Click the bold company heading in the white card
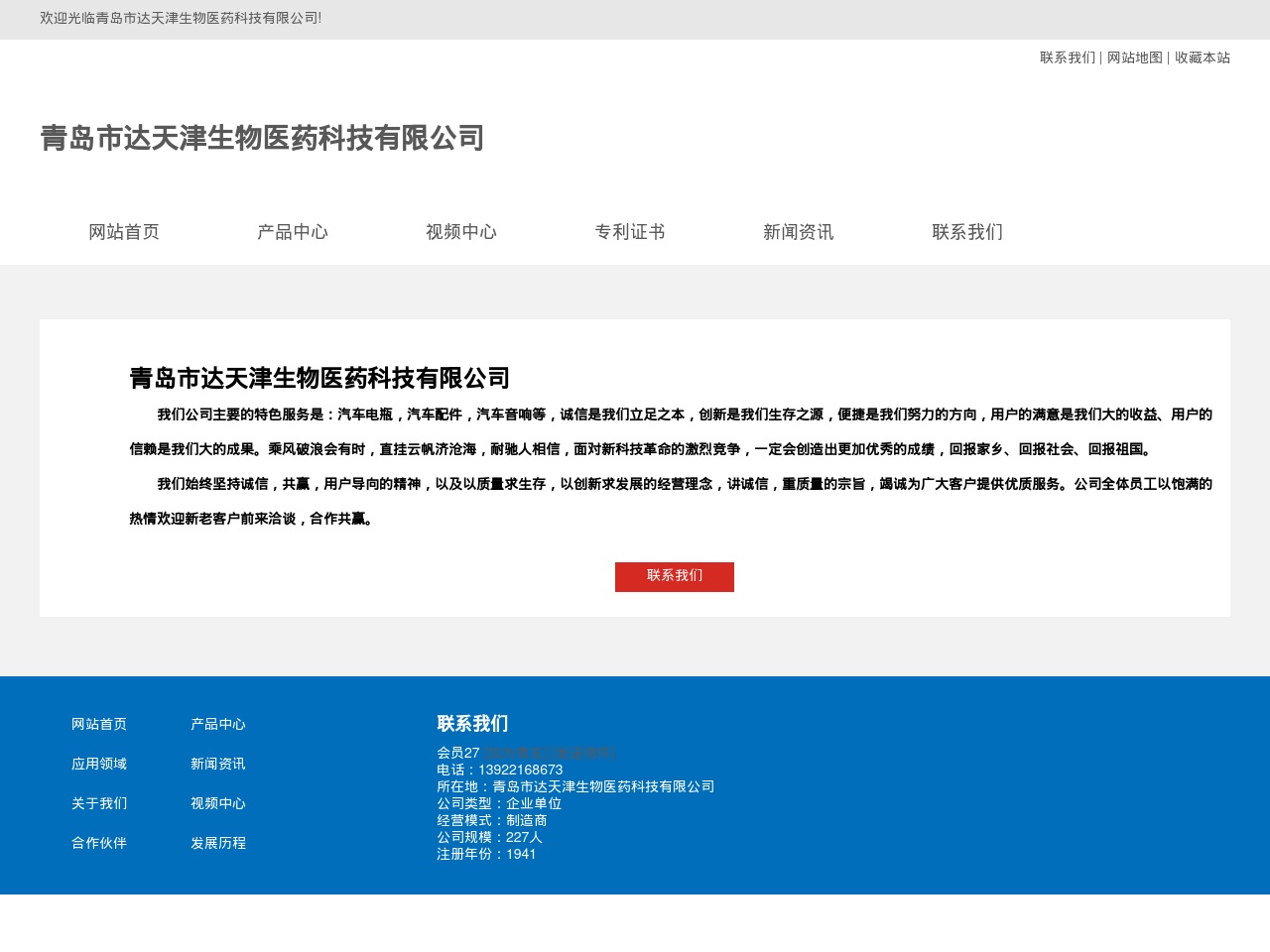This screenshot has height=952, width=1270. pyautogui.click(x=319, y=378)
